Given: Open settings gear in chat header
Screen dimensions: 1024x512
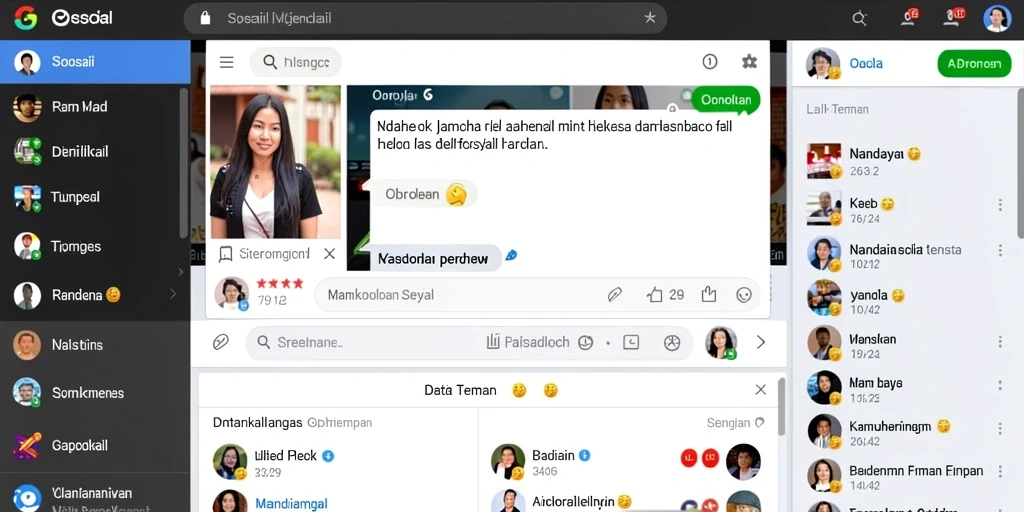Looking at the screenshot, I should click(749, 62).
